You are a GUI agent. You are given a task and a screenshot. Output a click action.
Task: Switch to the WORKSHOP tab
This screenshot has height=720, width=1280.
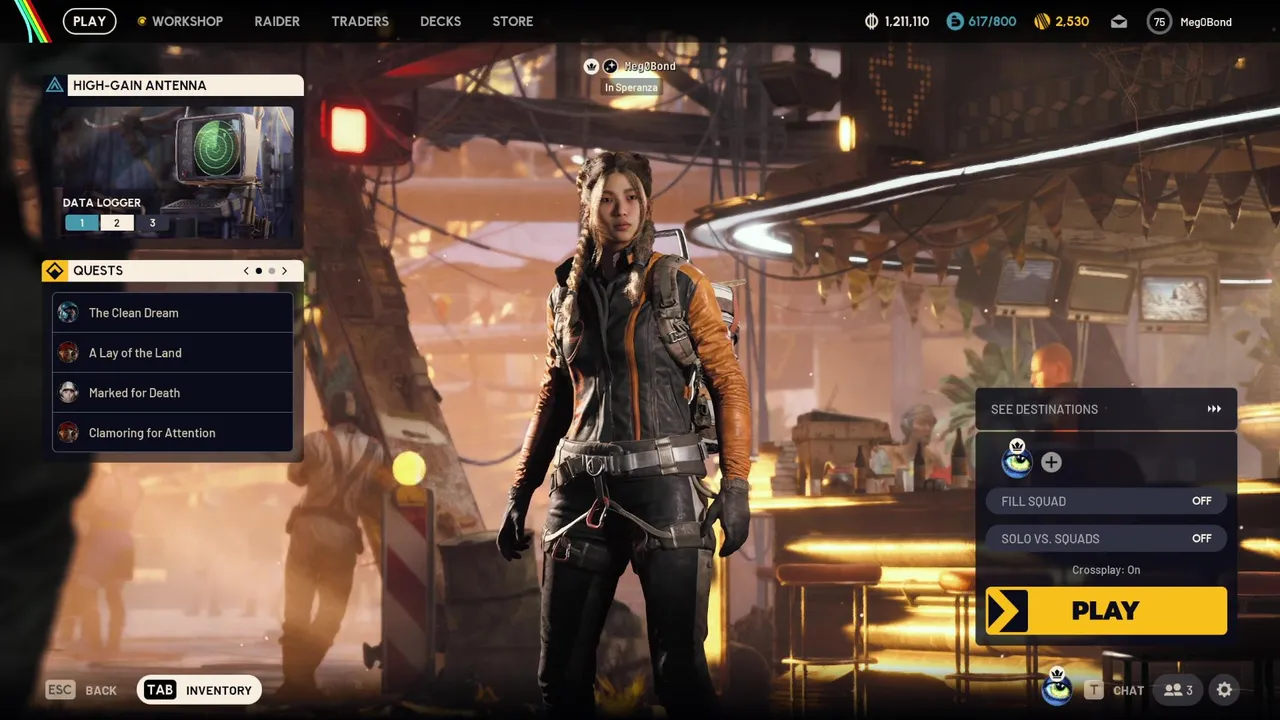pos(187,21)
